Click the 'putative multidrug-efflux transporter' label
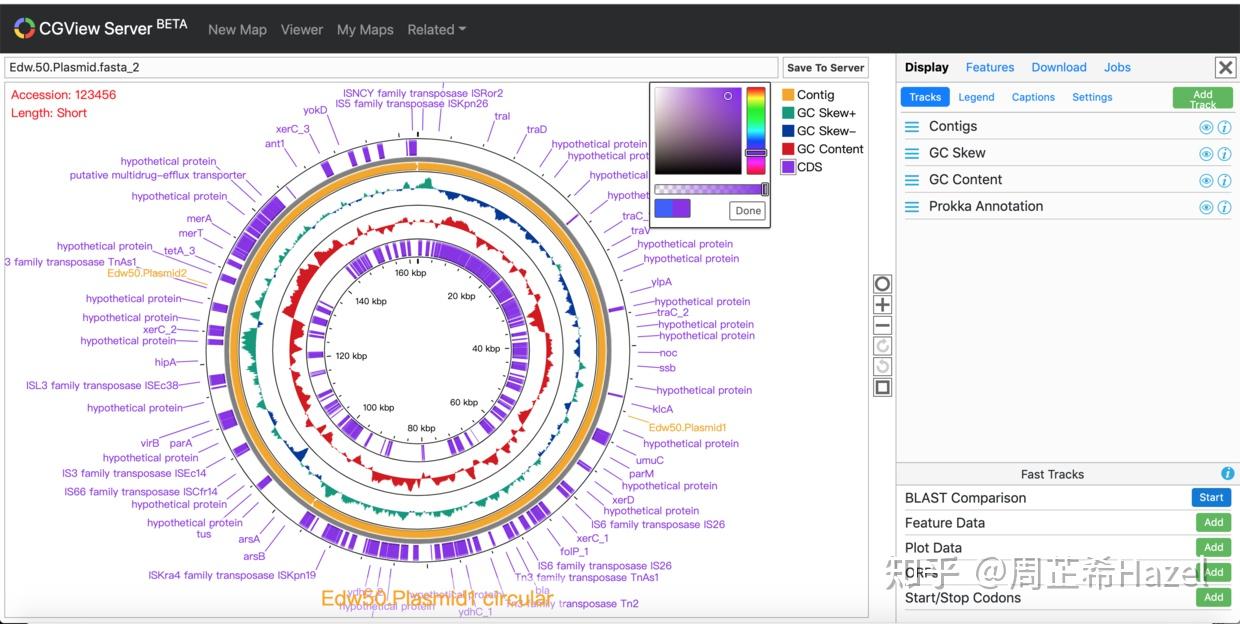 [x=158, y=175]
